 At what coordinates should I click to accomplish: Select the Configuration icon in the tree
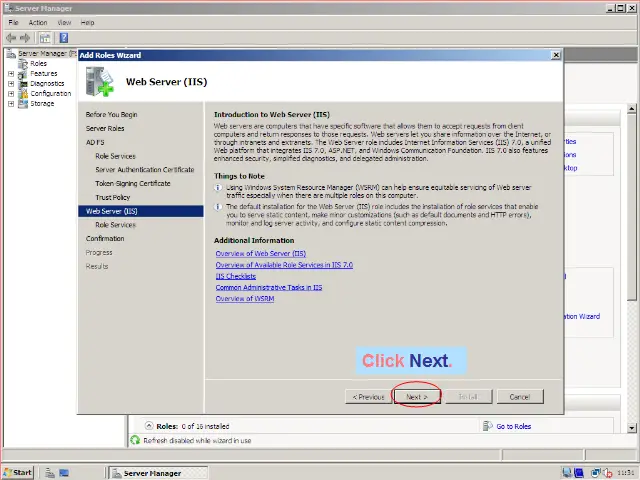click(x=23, y=94)
